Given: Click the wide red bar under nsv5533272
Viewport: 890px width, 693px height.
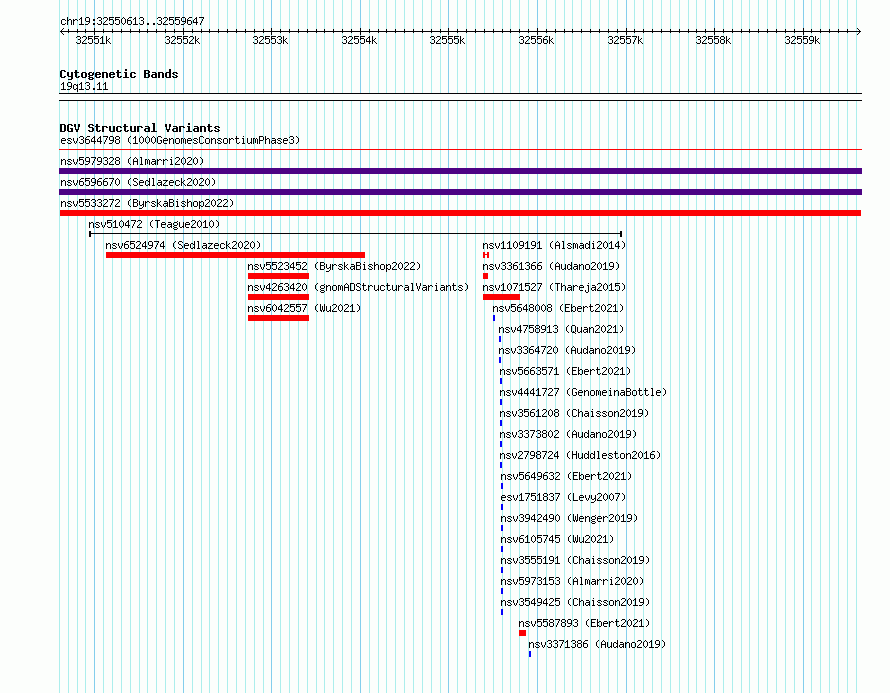Looking at the screenshot, I should click(460, 213).
